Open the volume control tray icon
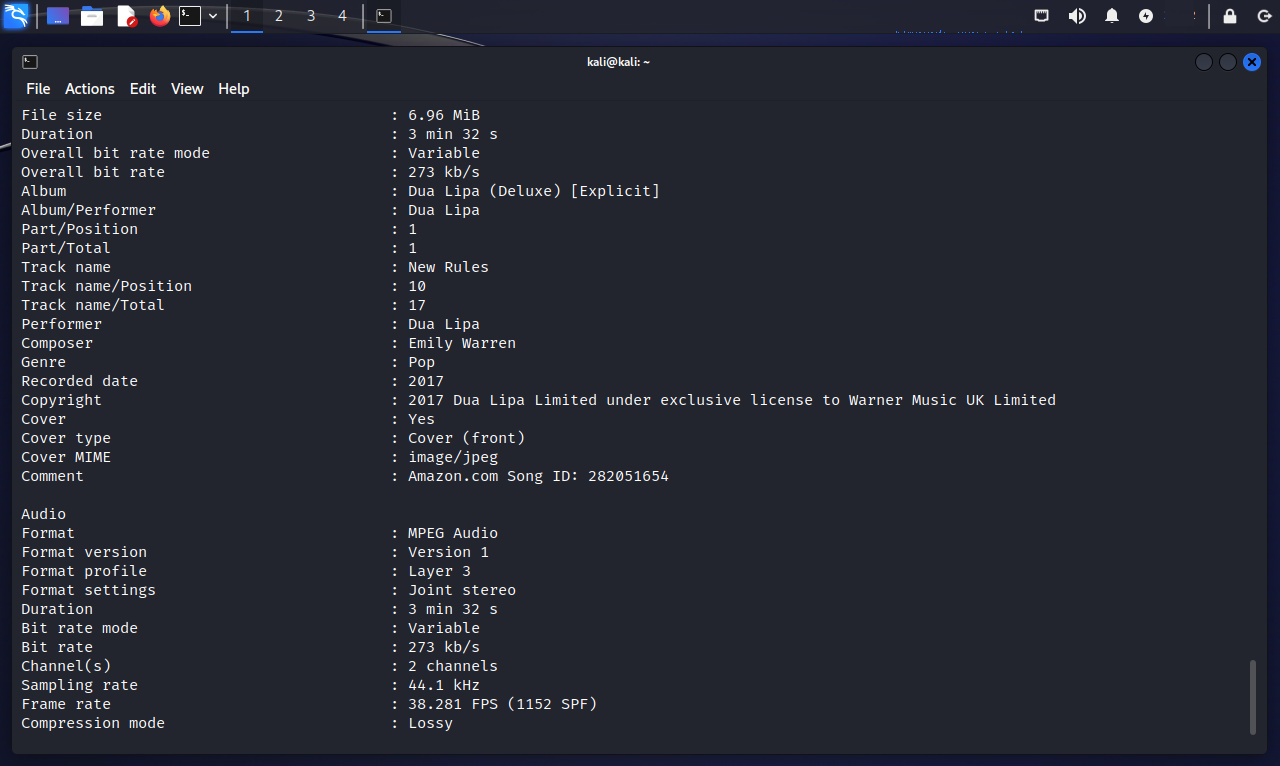This screenshot has height=766, width=1280. pos(1077,16)
